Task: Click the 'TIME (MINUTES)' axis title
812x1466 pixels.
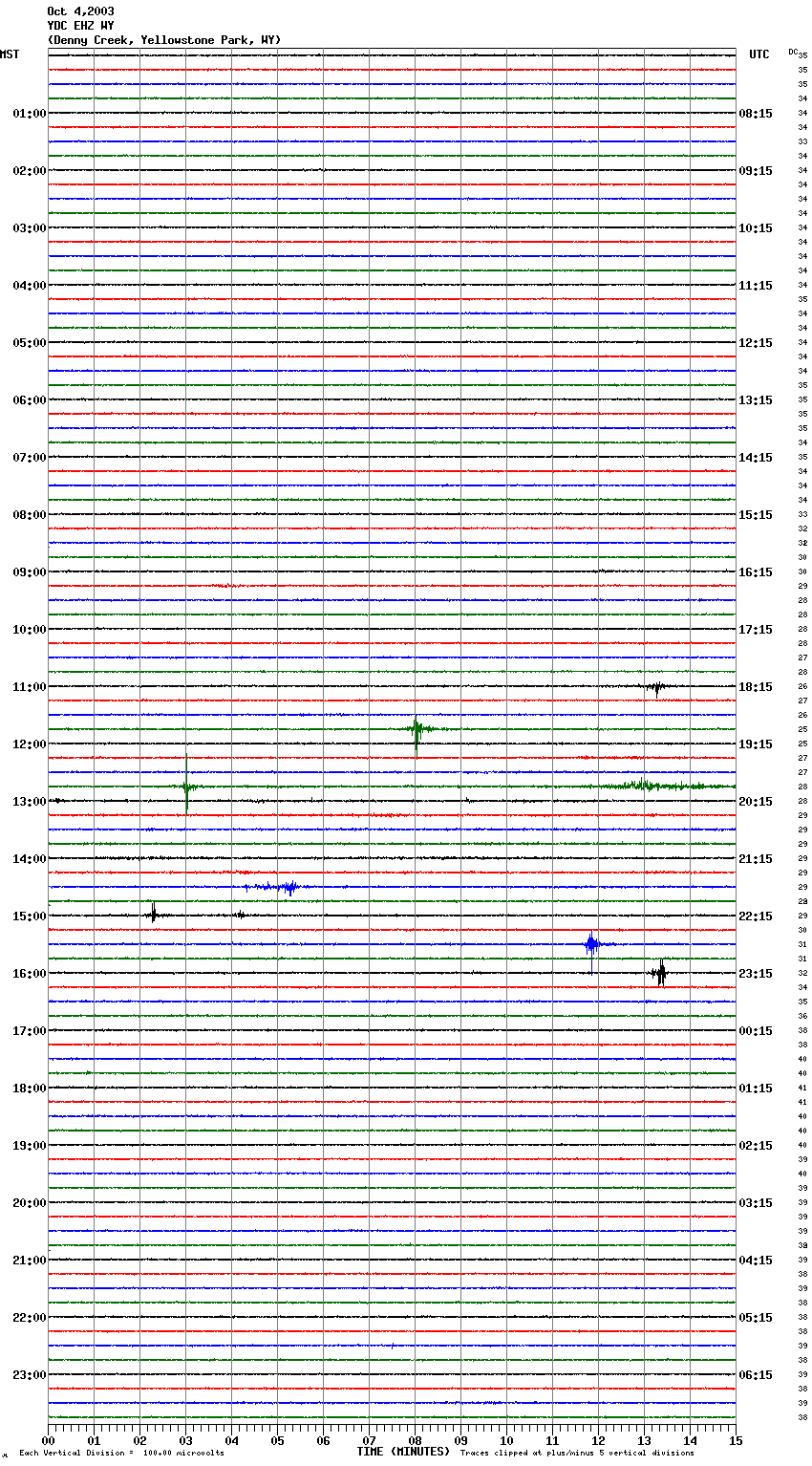Action: pyautogui.click(x=403, y=1452)
